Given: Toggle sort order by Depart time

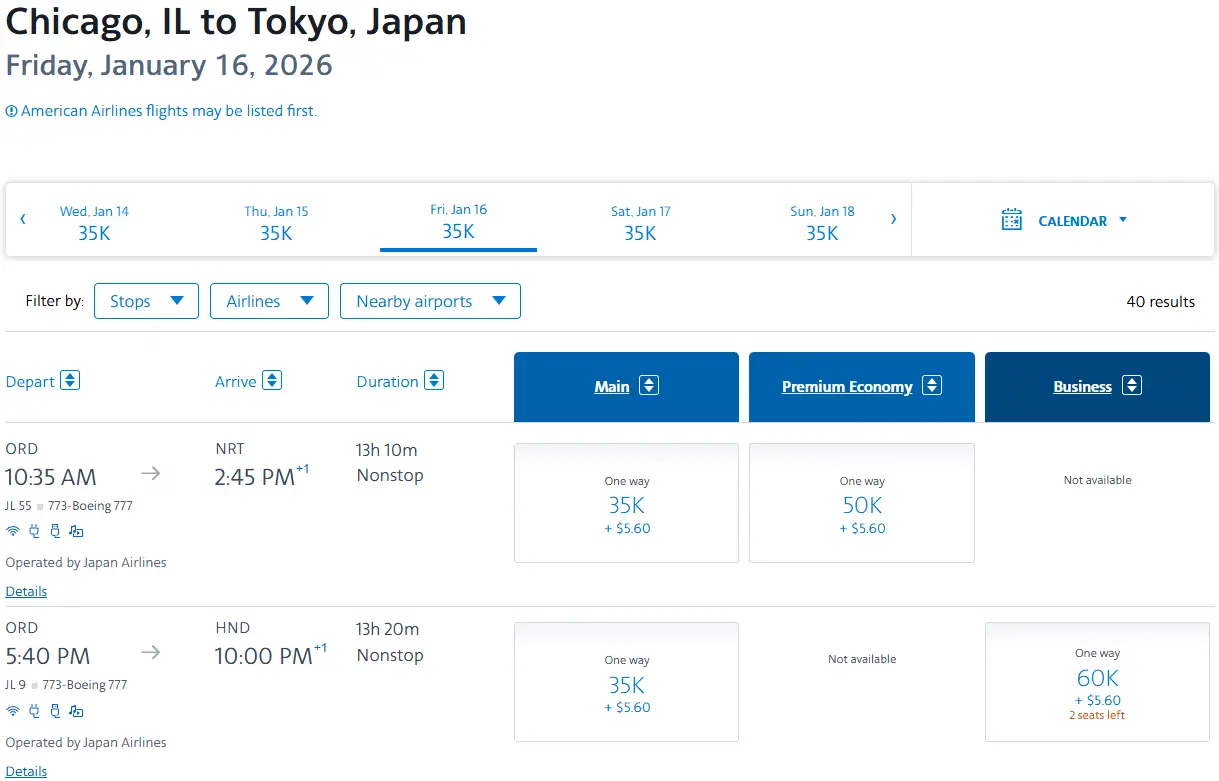Looking at the screenshot, I should (x=69, y=381).
